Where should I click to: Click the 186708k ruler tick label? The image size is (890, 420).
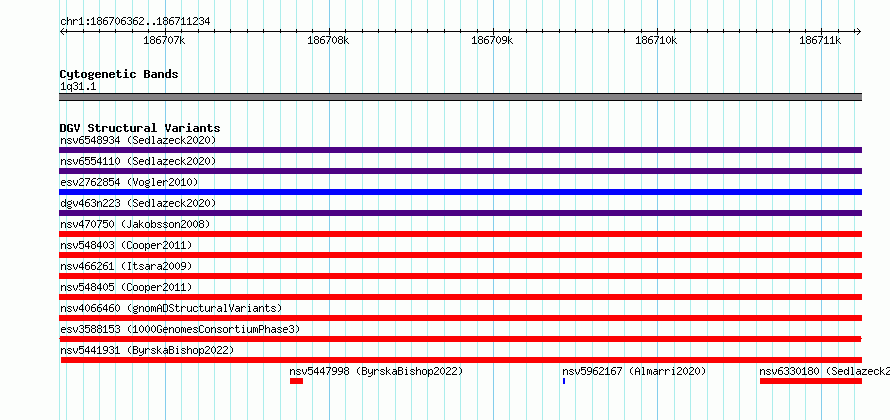pos(328,40)
